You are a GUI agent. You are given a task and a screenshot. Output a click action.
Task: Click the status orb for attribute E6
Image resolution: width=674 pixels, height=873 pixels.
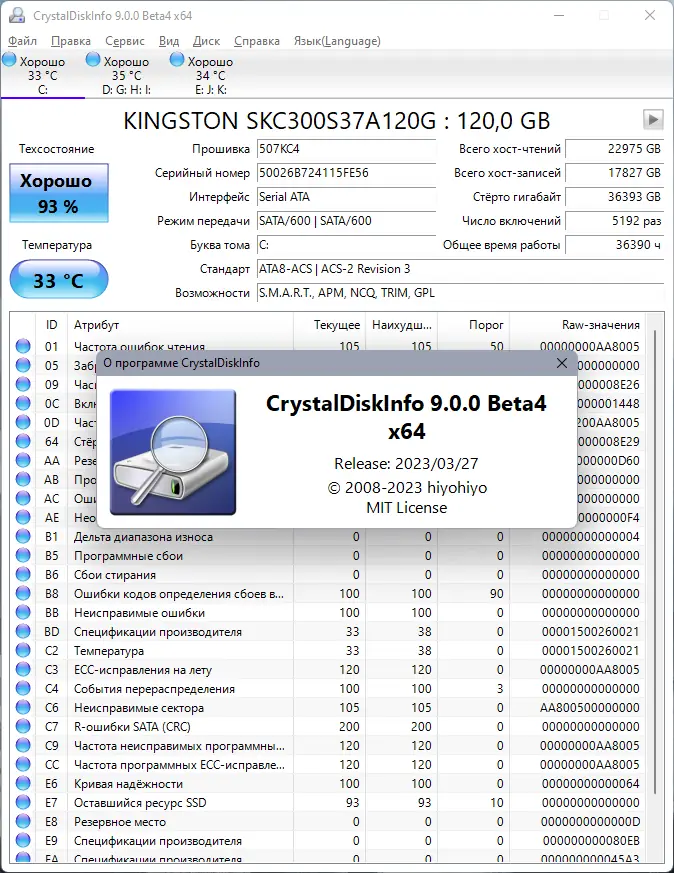tap(23, 783)
